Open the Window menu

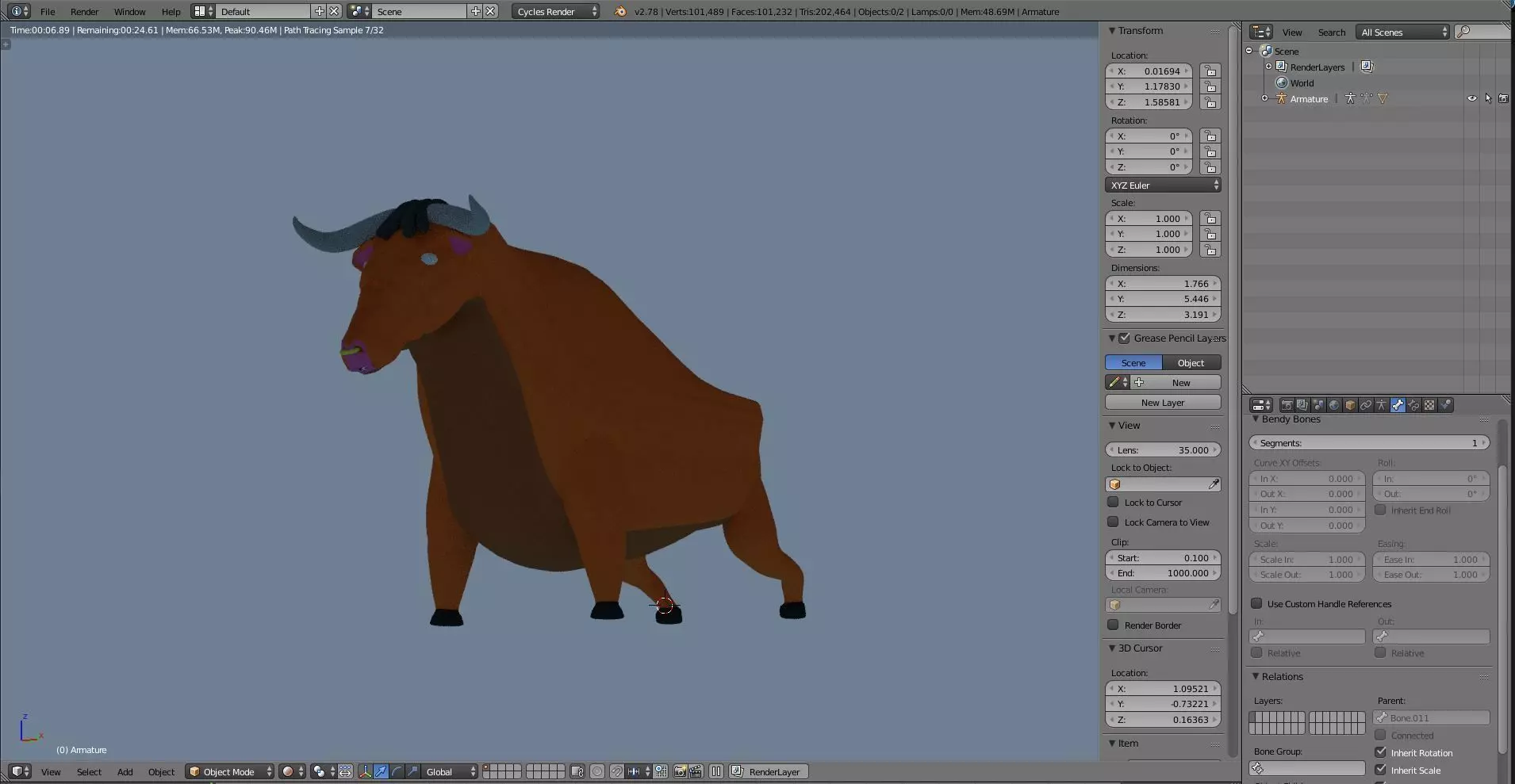129,12
